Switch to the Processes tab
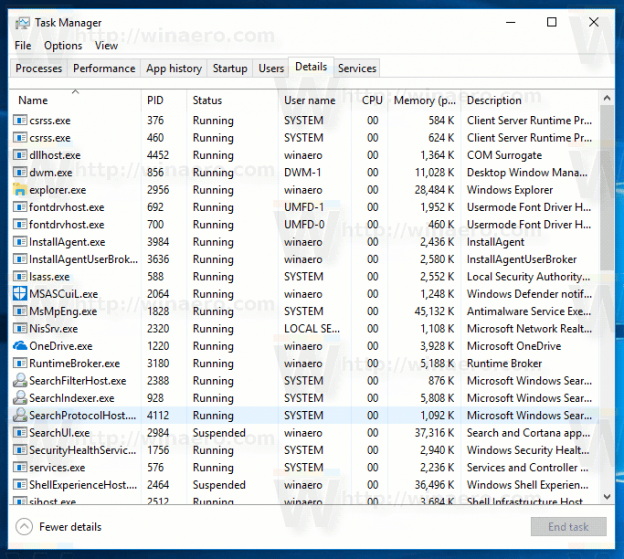Image resolution: width=624 pixels, height=559 pixels. (x=39, y=68)
